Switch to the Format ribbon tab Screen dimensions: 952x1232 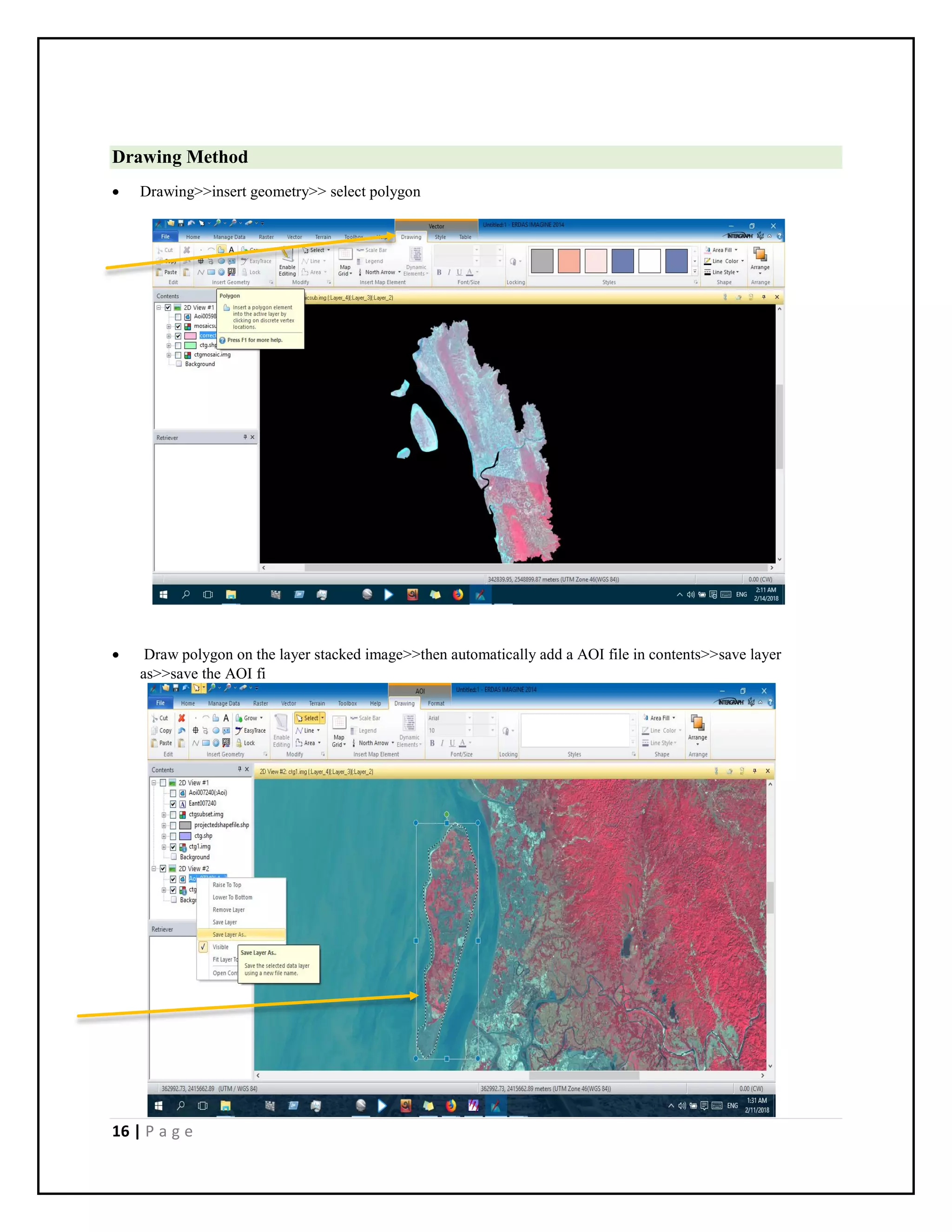tap(436, 703)
